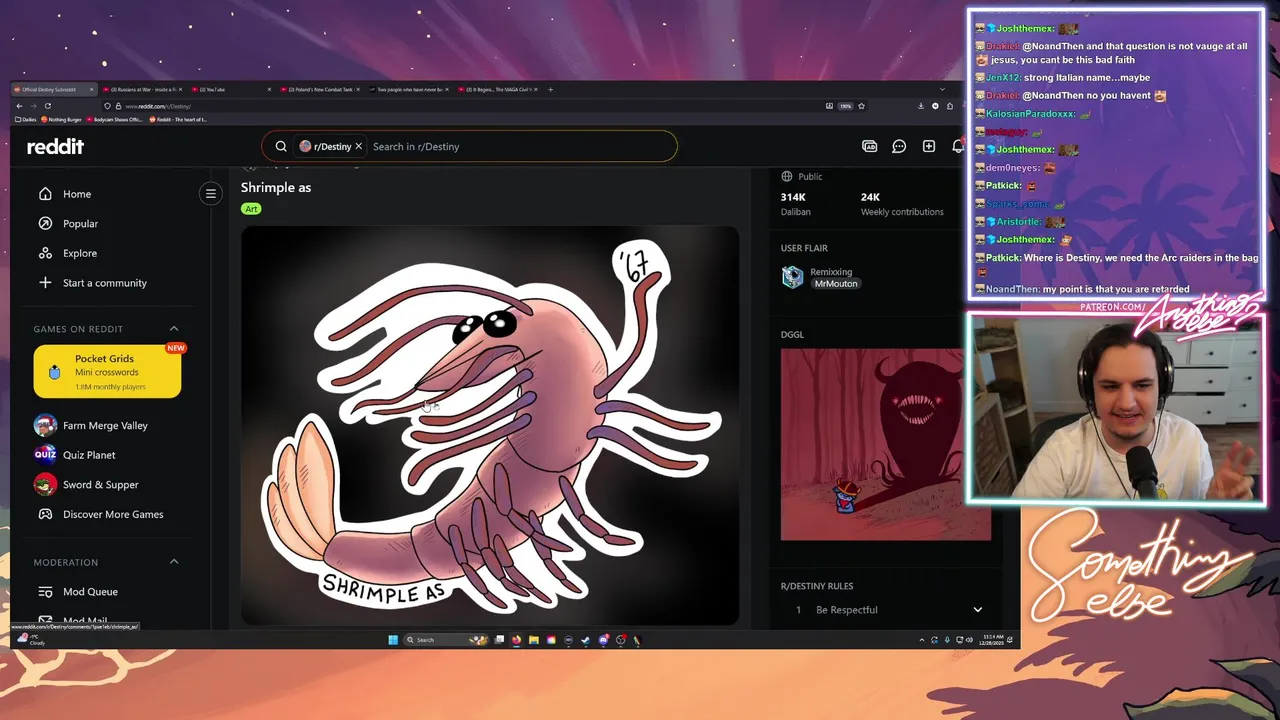Image resolution: width=1280 pixels, height=720 pixels.
Task: Open a new browser tab
Action: 550,89
